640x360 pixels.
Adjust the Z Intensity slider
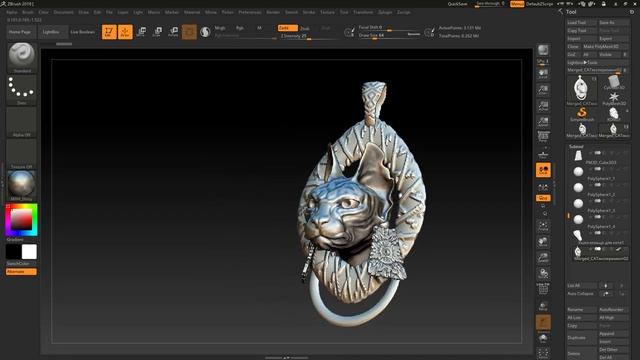click(309, 36)
